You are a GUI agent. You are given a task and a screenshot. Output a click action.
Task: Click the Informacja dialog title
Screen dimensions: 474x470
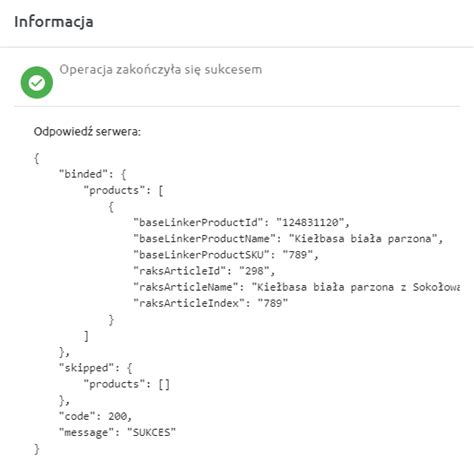(x=54, y=22)
